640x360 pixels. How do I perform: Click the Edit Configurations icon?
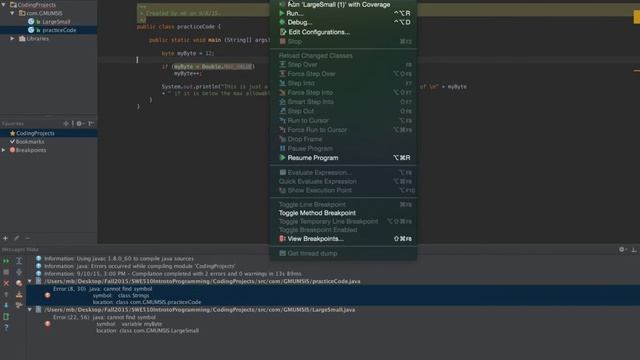282,32
